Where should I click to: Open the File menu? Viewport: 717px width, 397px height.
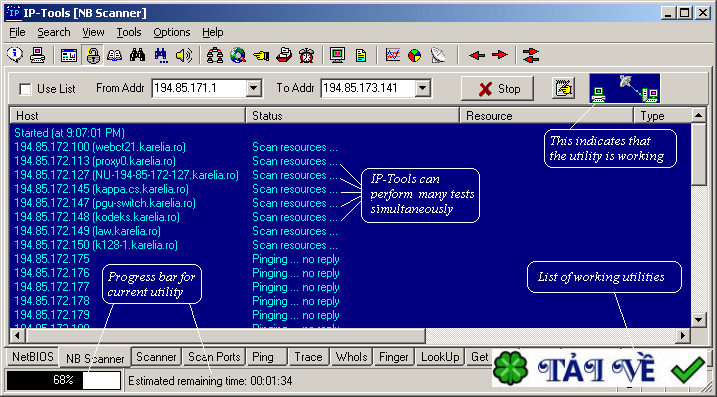[17, 32]
